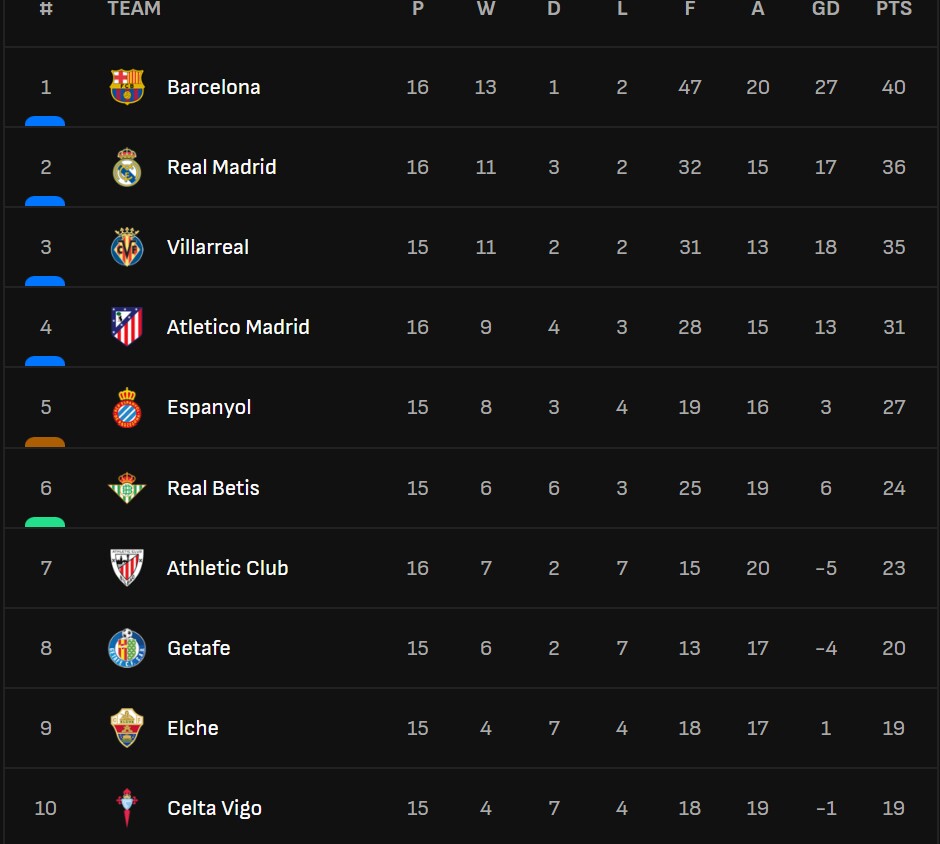Click the Atletico Madrid club crest
The width and height of the screenshot is (940, 844).
[x=127, y=327]
